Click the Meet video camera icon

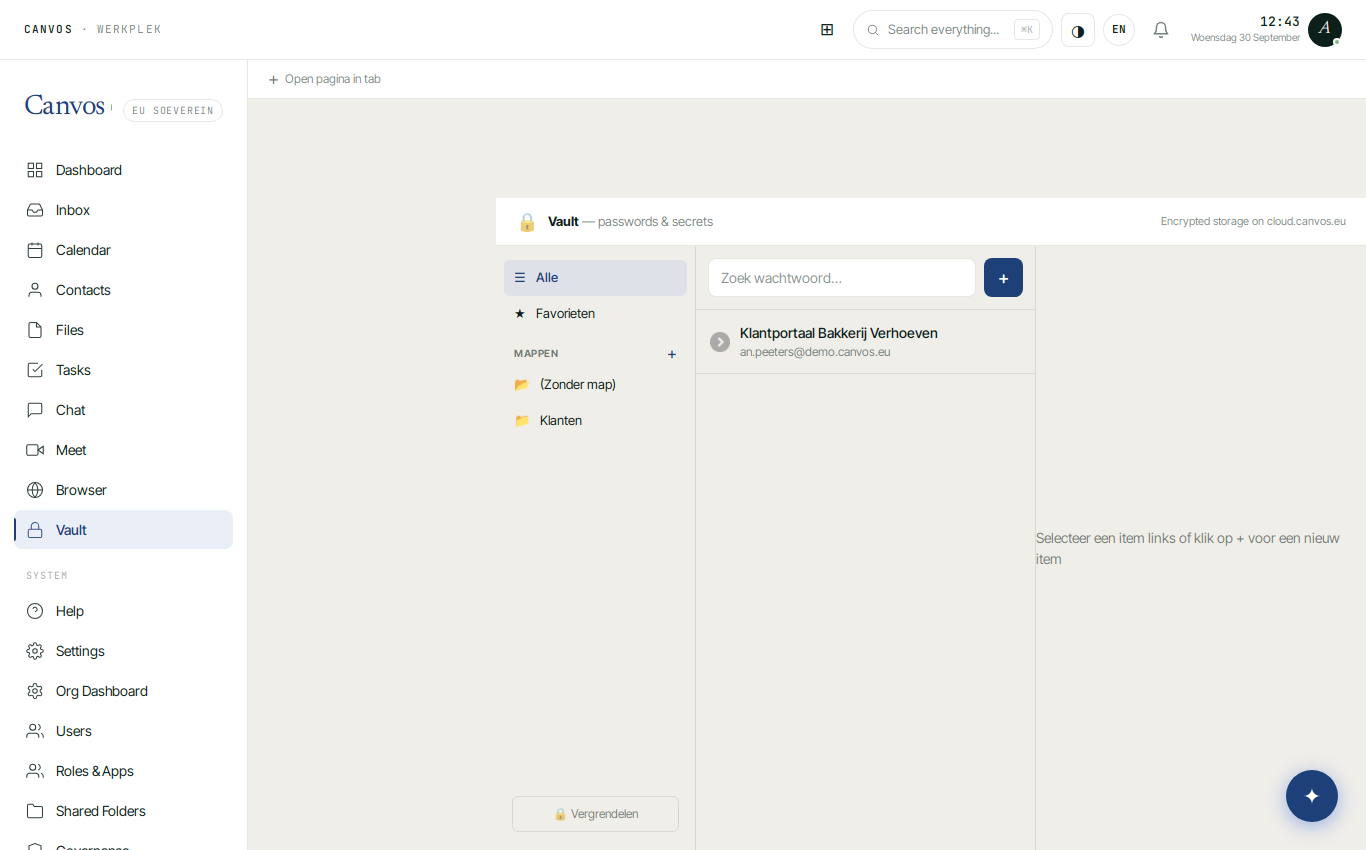pyautogui.click(x=35, y=450)
